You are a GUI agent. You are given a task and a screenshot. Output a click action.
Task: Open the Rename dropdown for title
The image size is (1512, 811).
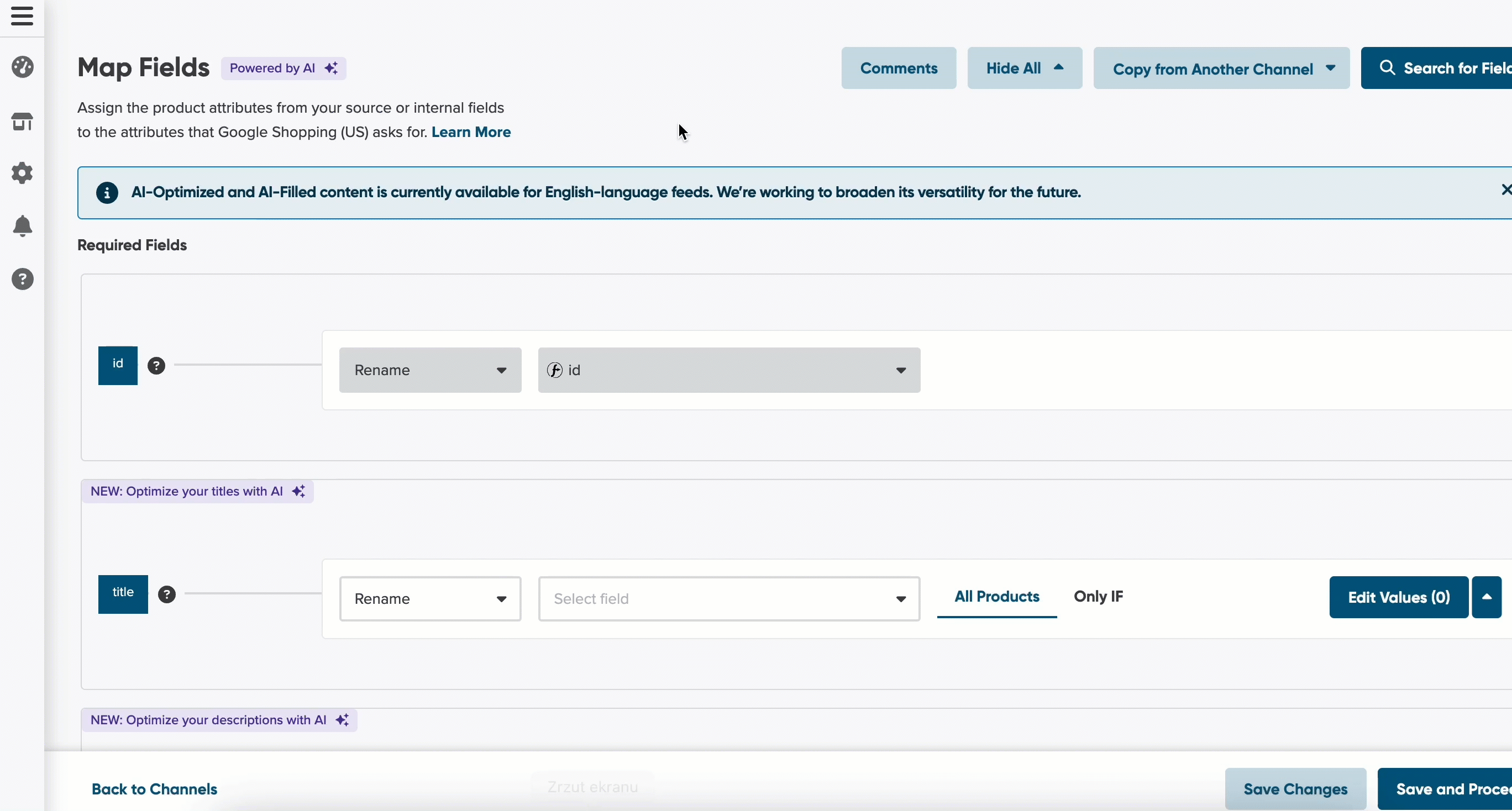(431, 598)
